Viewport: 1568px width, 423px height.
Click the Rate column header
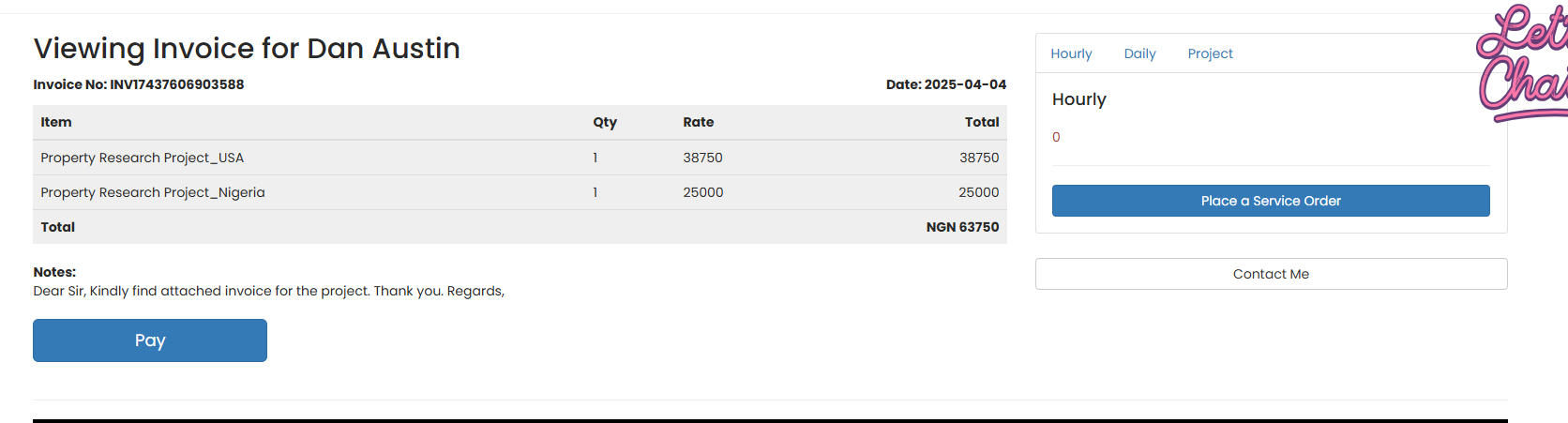[699, 122]
